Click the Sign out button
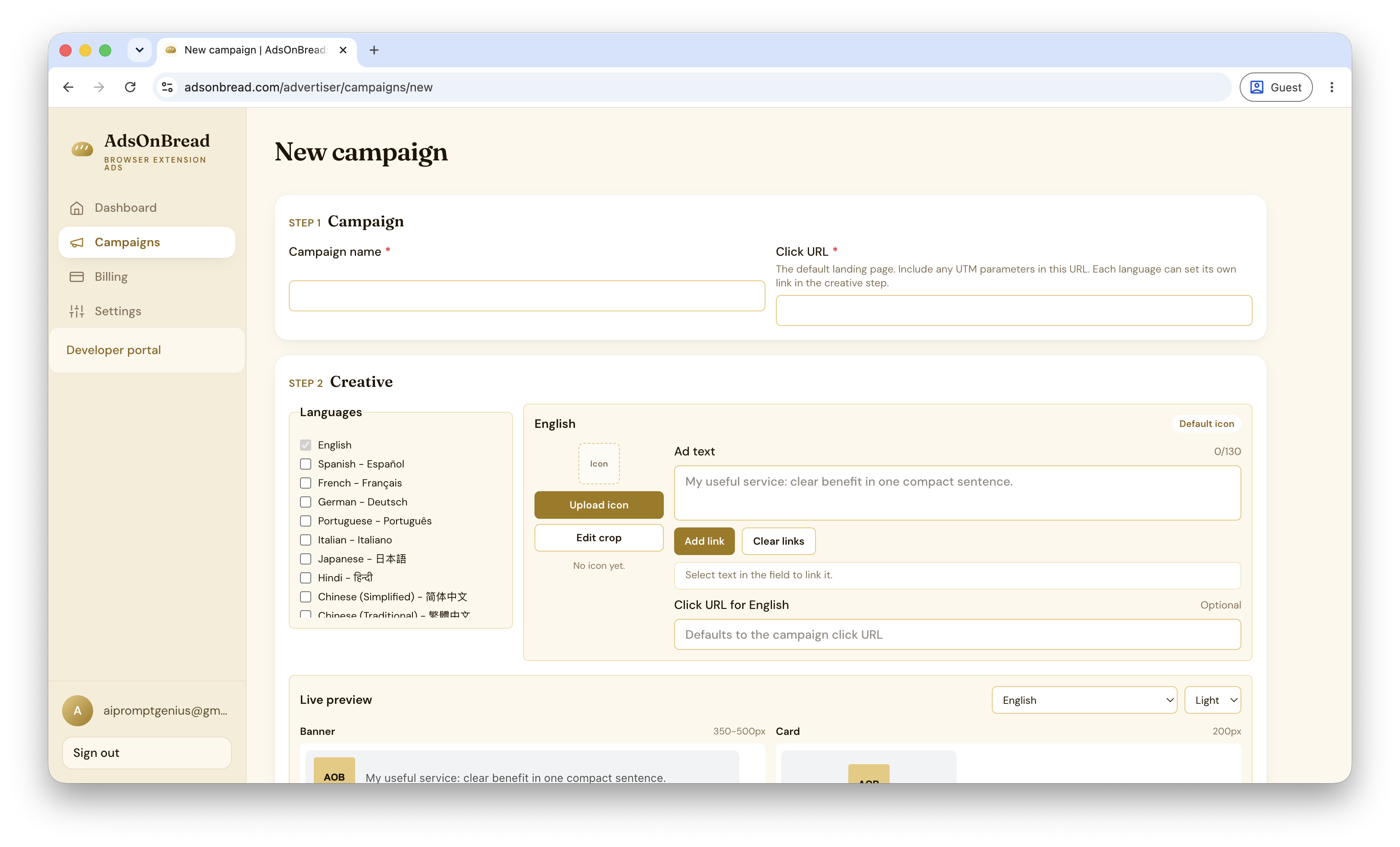The width and height of the screenshot is (1400, 847). [x=147, y=753]
